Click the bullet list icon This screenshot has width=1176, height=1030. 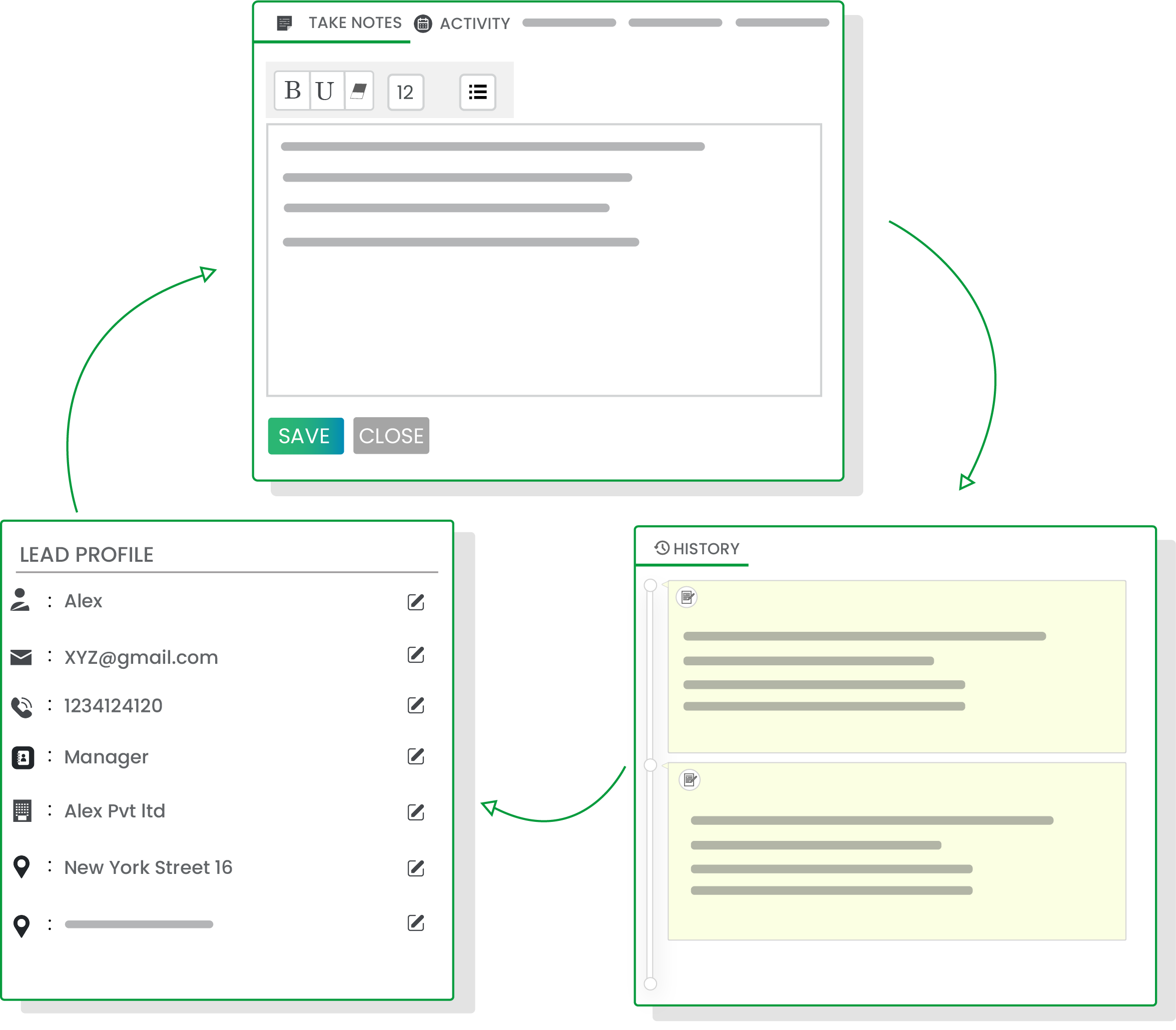coord(478,92)
